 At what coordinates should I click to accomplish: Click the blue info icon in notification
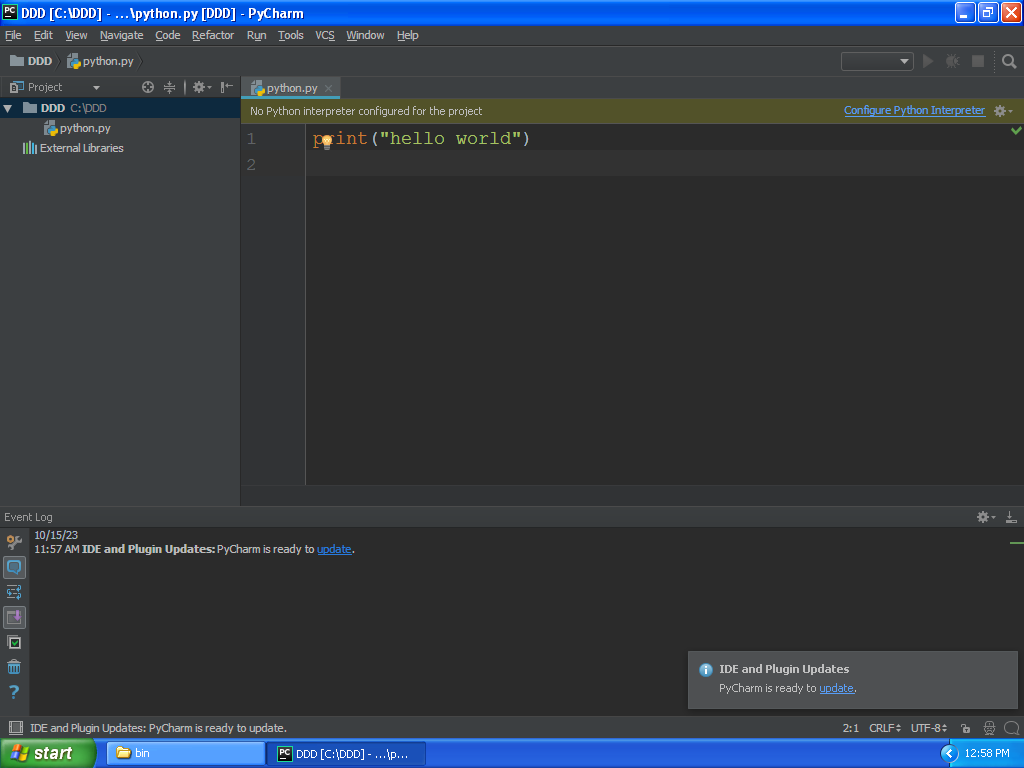tap(705, 669)
